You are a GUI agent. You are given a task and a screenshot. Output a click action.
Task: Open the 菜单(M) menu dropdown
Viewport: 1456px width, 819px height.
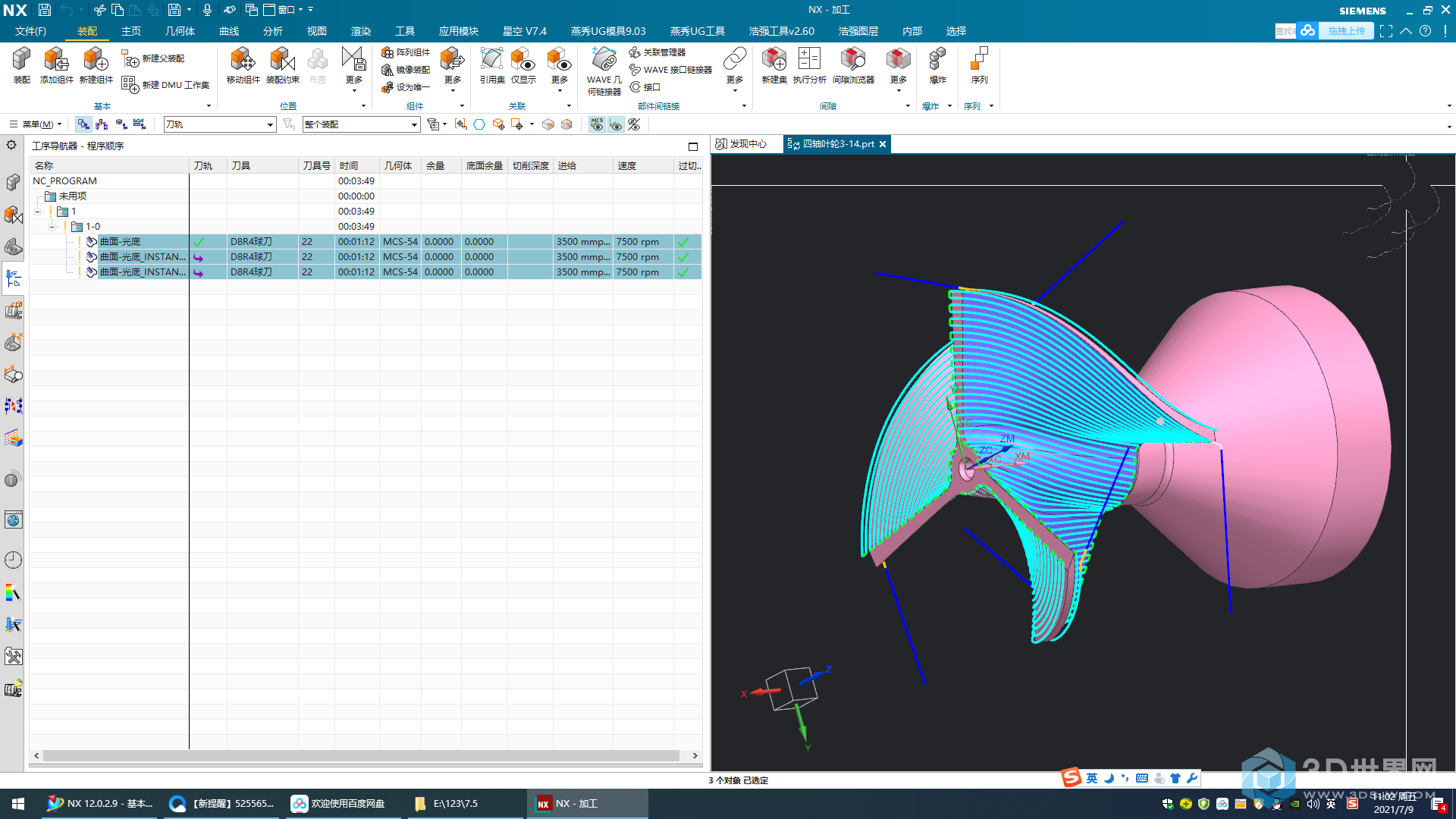tap(36, 124)
